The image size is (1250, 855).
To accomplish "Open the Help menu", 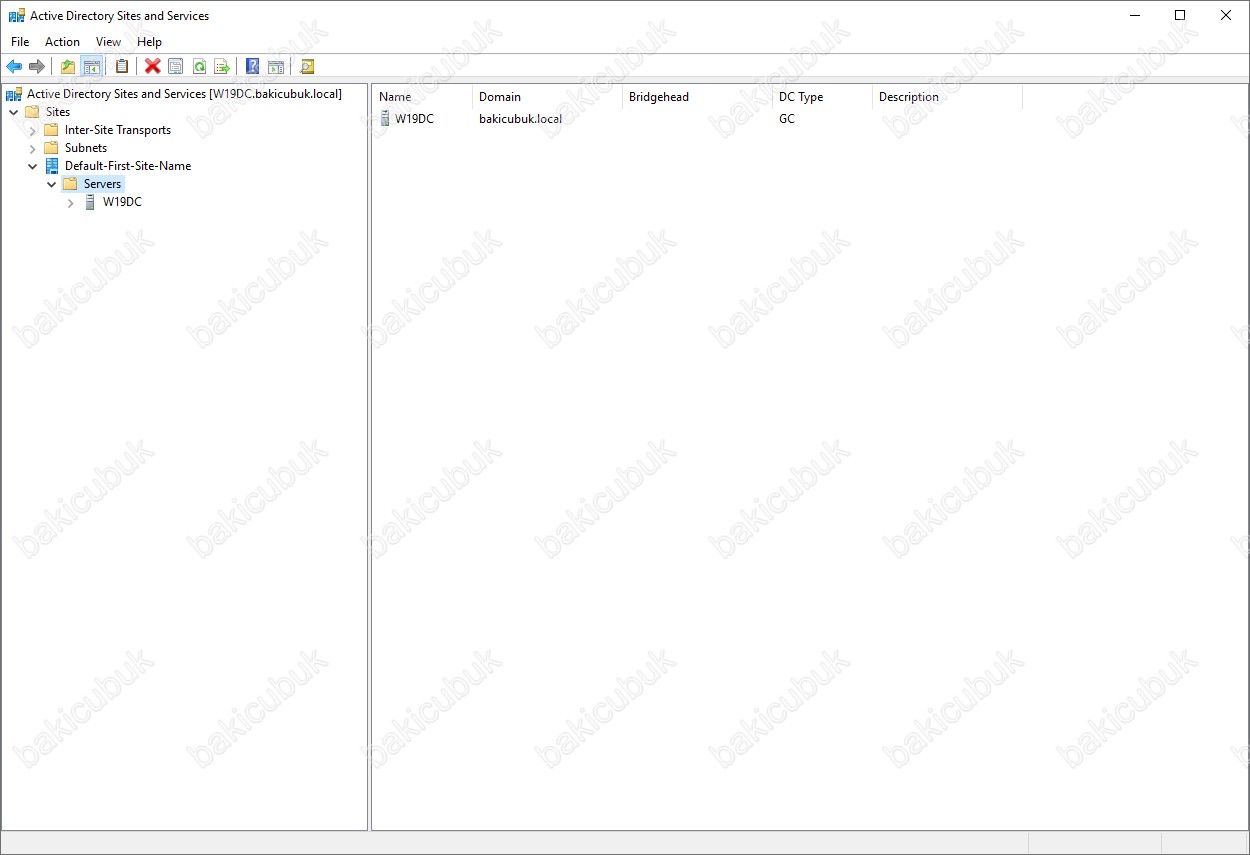I will click(149, 42).
